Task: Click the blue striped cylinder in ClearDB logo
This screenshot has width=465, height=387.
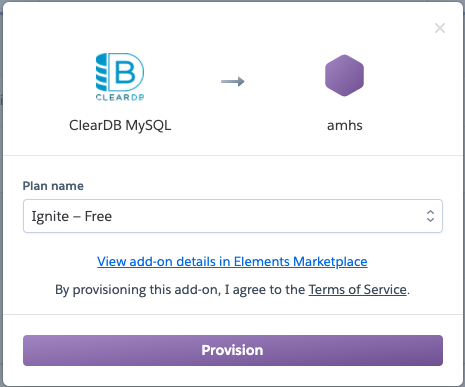Action: click(102, 72)
